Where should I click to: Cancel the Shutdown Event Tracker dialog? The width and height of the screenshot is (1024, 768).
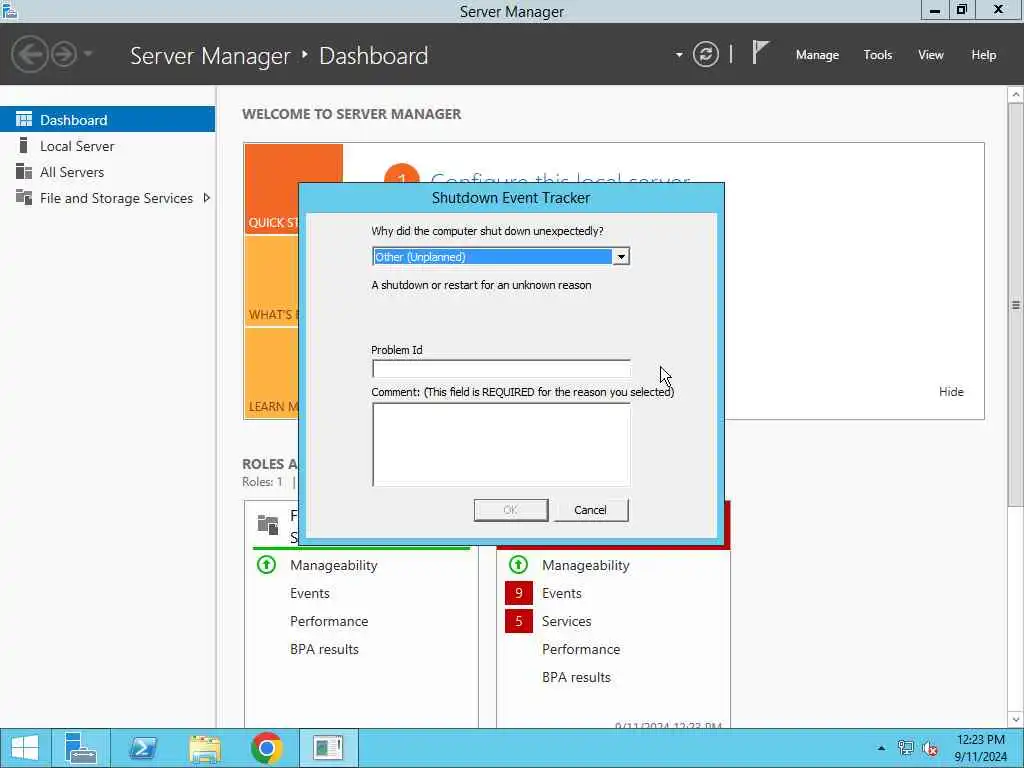pos(590,510)
